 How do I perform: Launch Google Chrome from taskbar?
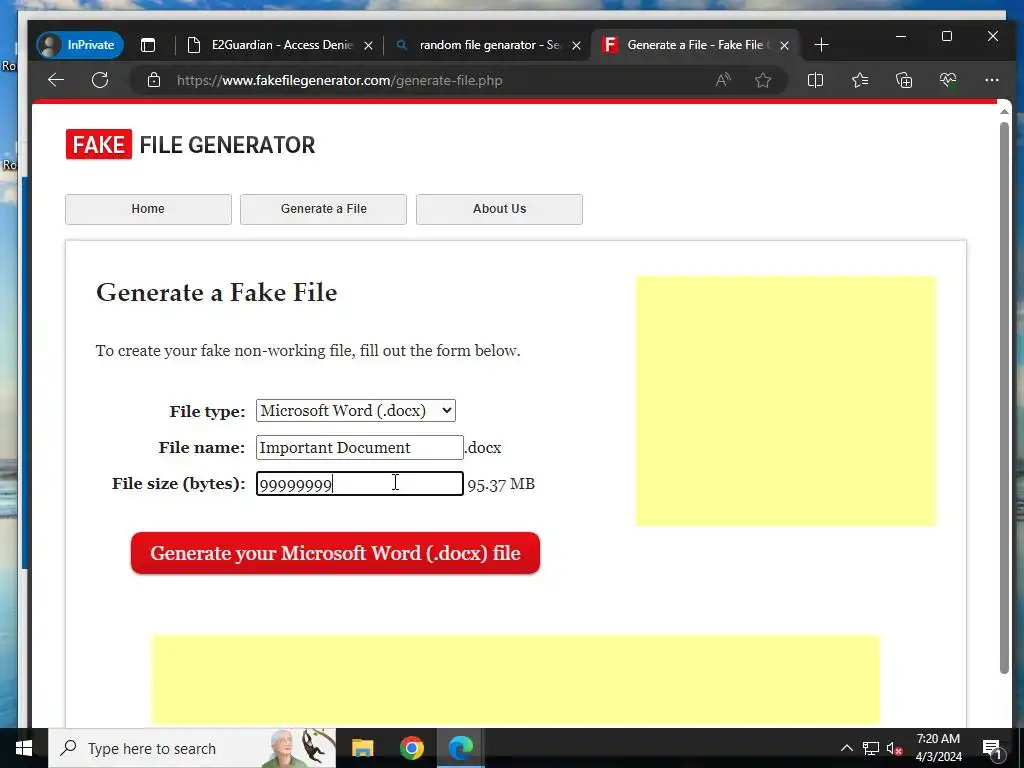[411, 748]
